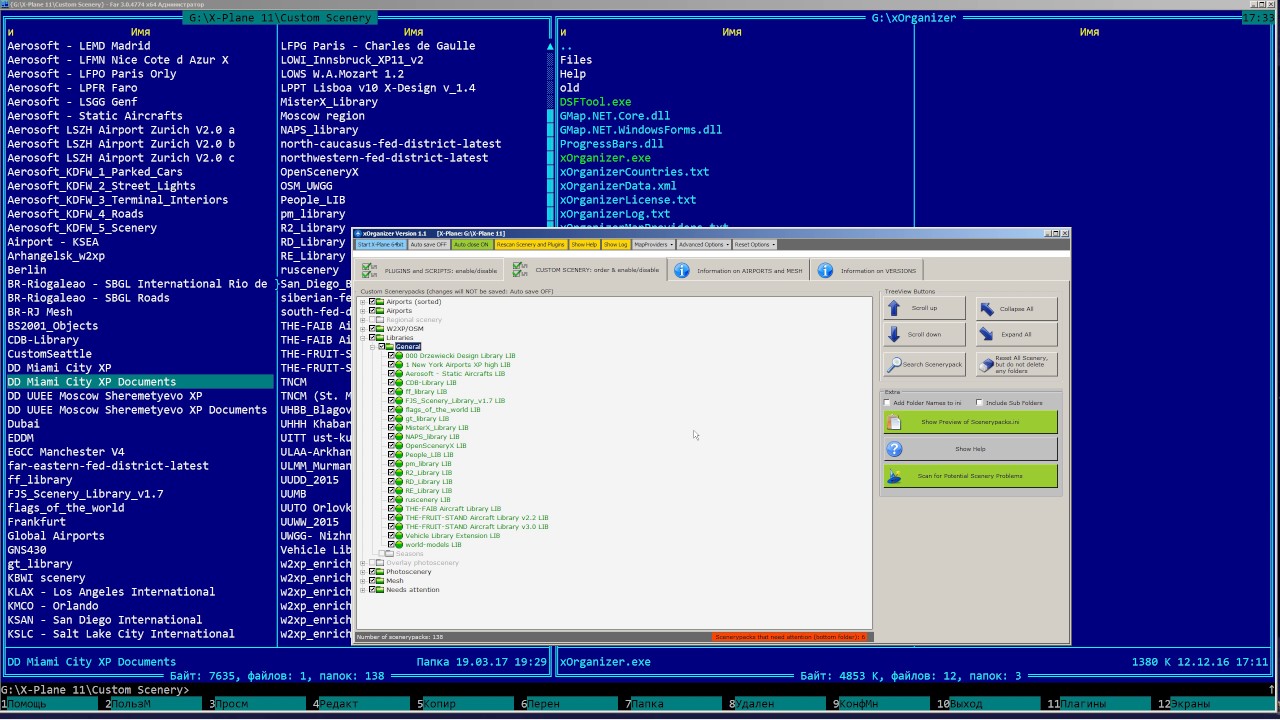Click the green dot icon of ruscenery LIB
The image size is (1280, 720).
(400, 499)
